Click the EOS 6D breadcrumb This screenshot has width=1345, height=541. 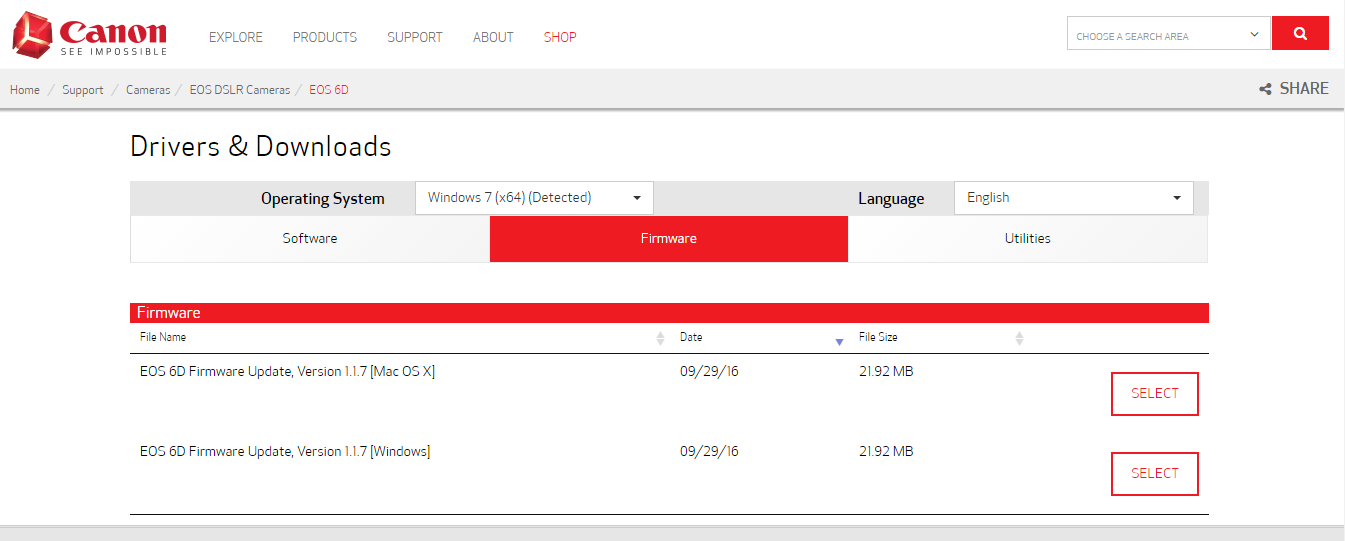329,90
